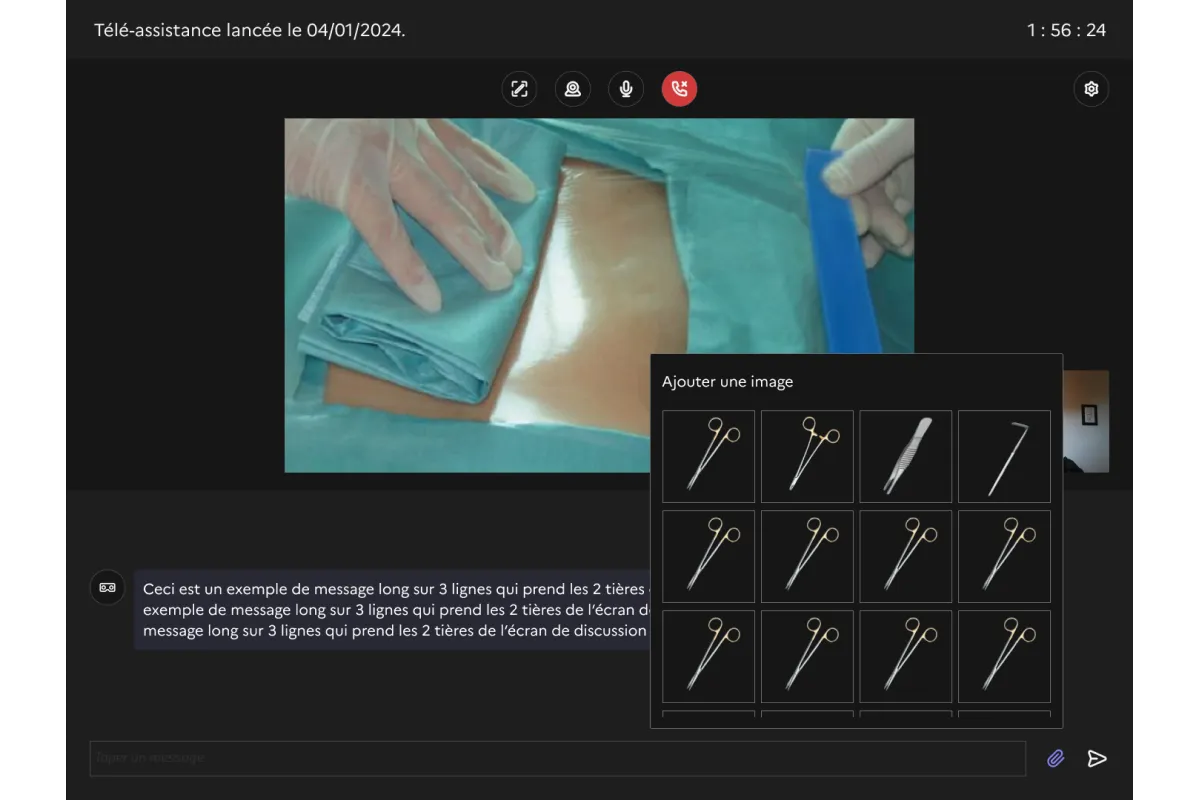
Task: Click the VR headset icon beside the chat message
Action: pyautogui.click(x=107, y=588)
